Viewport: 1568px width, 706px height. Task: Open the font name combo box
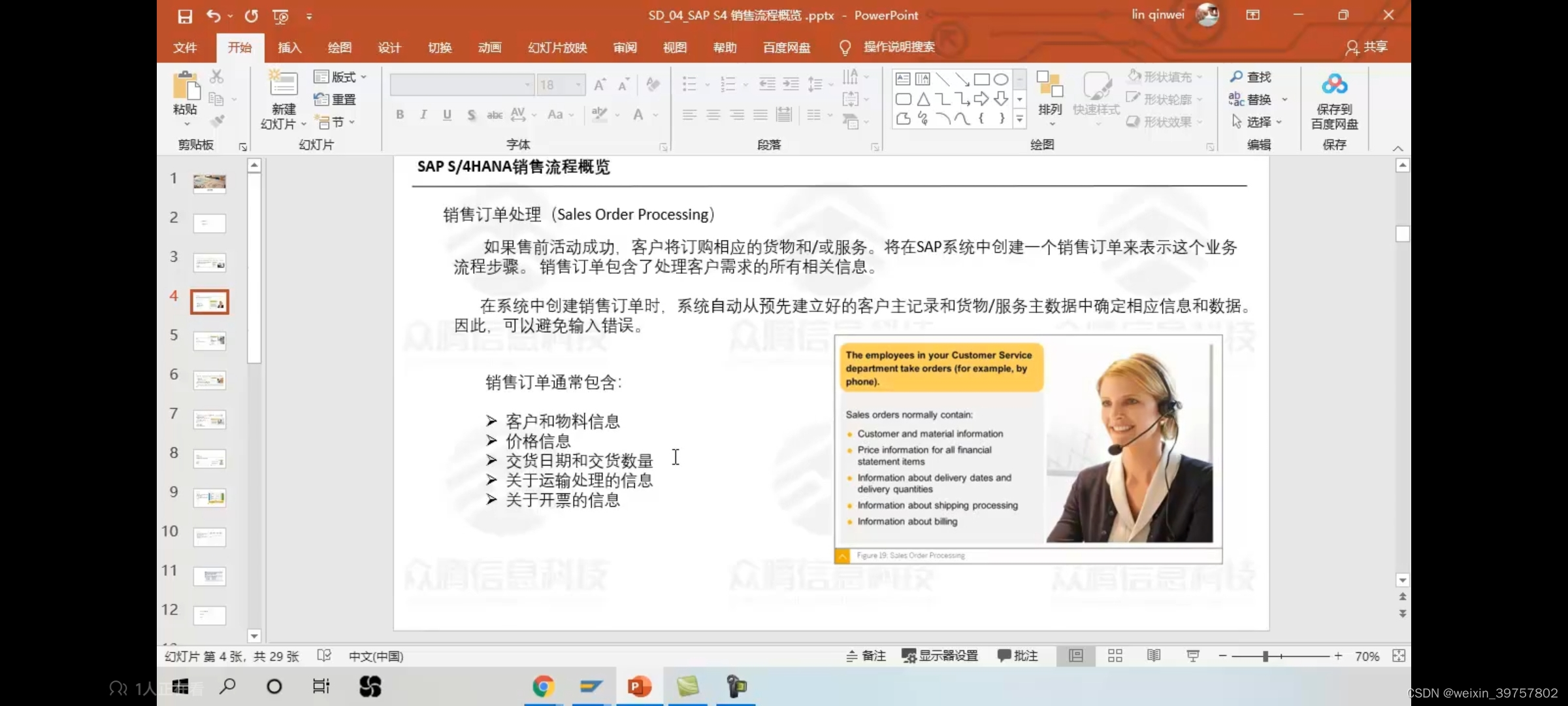[x=462, y=85]
